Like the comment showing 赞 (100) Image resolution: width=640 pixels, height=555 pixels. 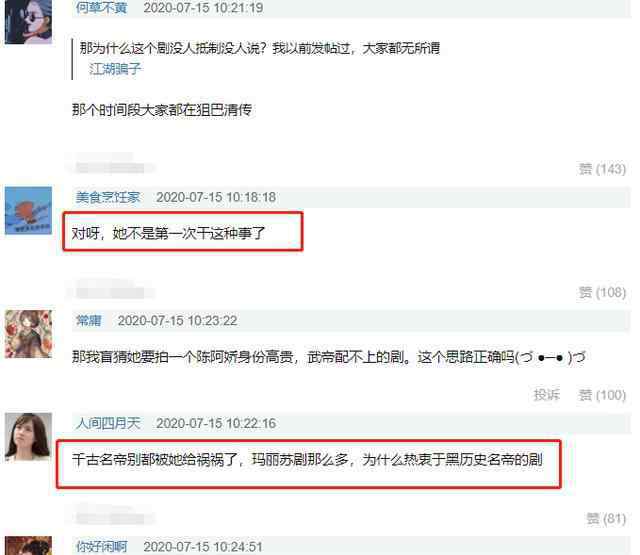602,395
